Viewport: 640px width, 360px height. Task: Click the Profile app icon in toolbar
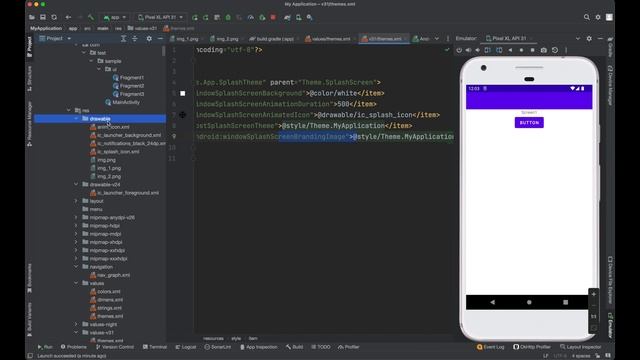251,18
